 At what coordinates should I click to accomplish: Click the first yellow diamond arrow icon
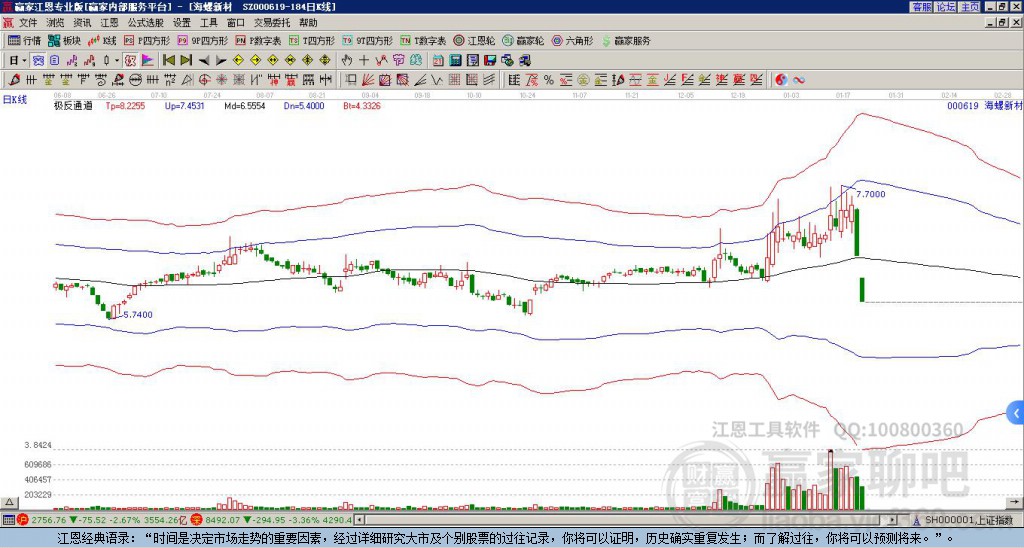(x=238, y=60)
